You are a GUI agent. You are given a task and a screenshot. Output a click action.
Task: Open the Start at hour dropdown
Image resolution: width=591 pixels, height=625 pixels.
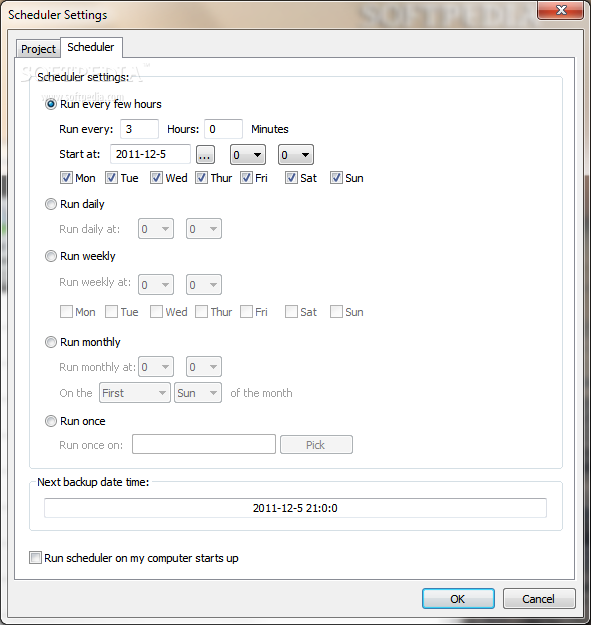247,155
